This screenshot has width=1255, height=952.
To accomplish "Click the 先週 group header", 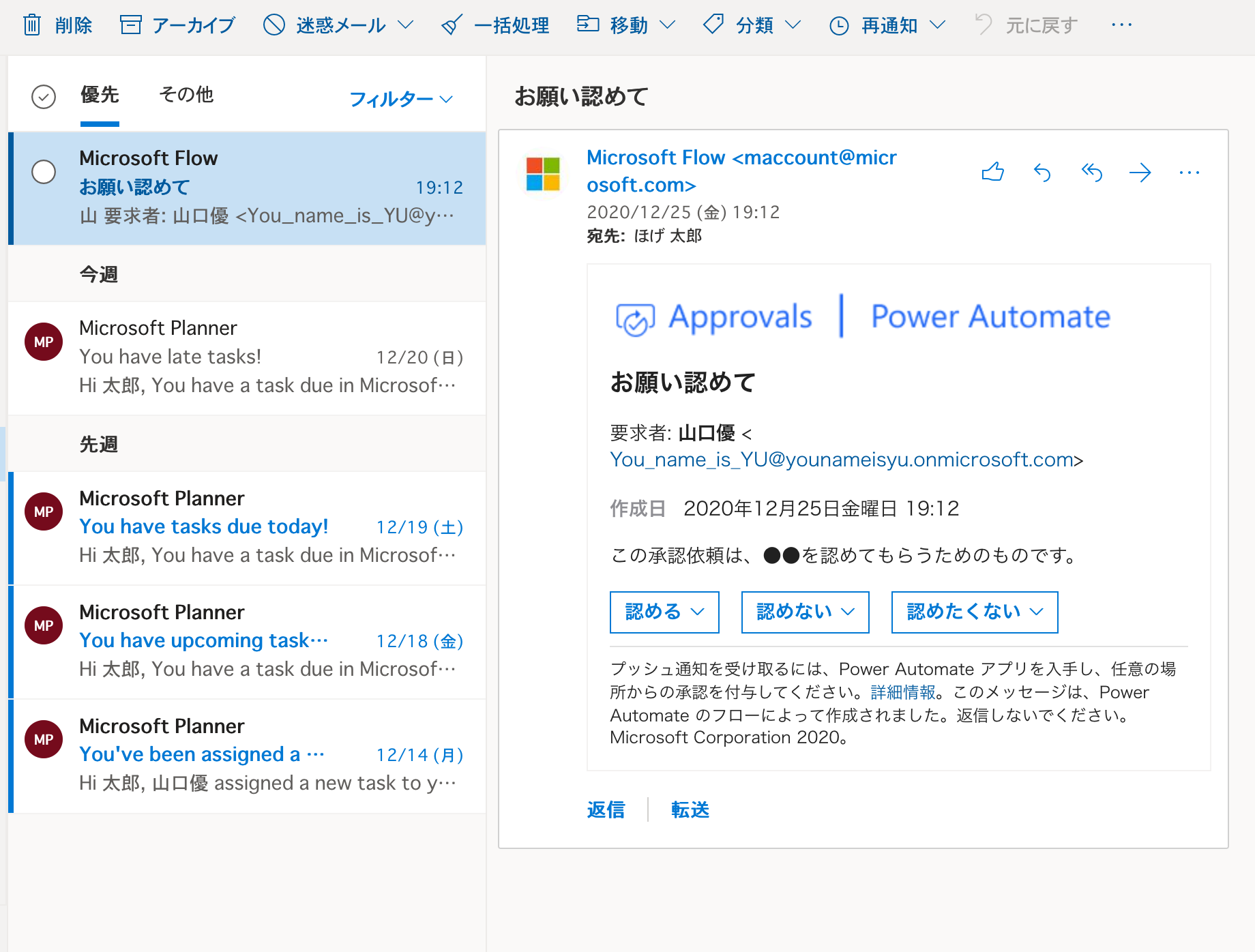I will point(99,444).
